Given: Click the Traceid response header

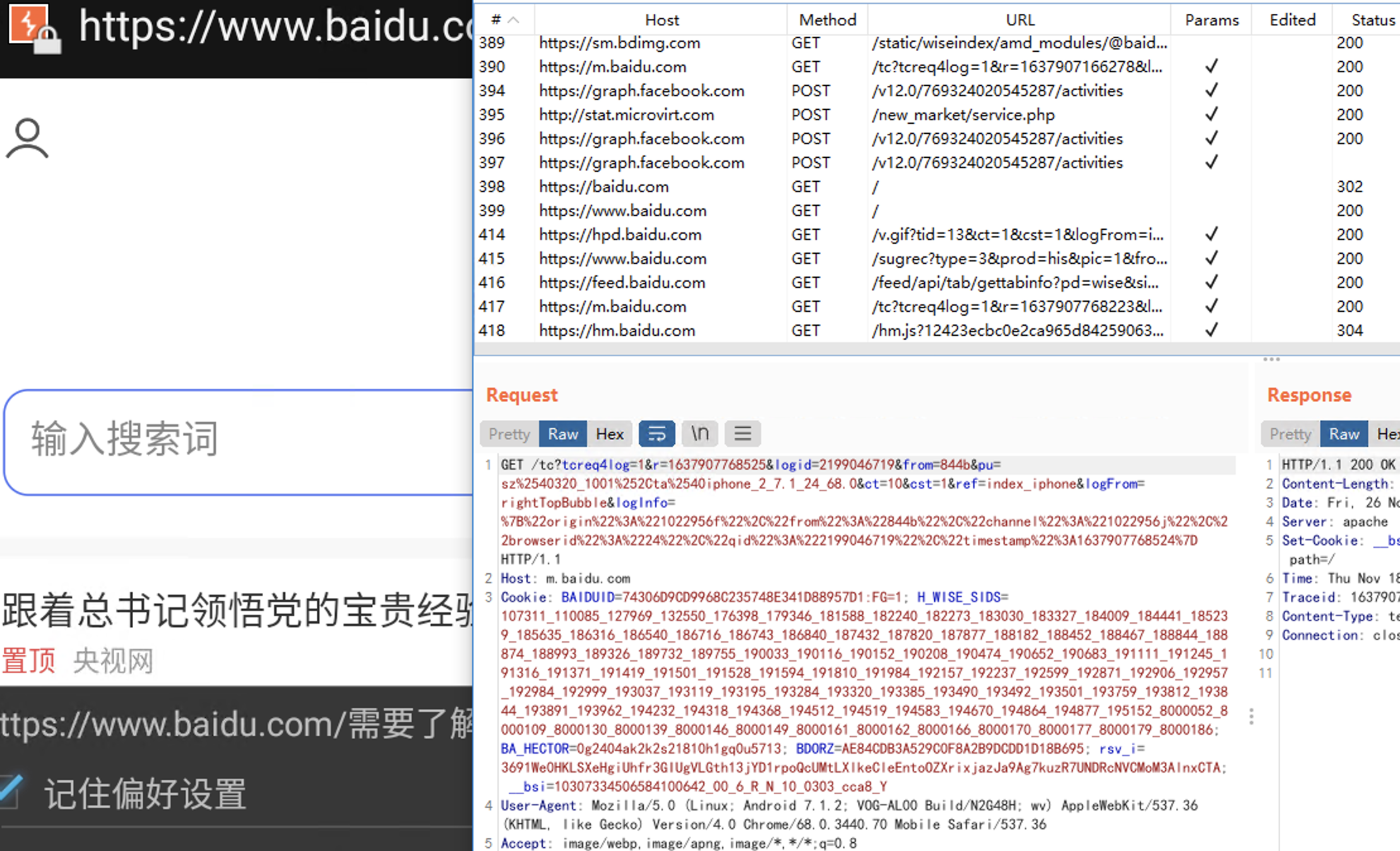Looking at the screenshot, I should [1341, 597].
